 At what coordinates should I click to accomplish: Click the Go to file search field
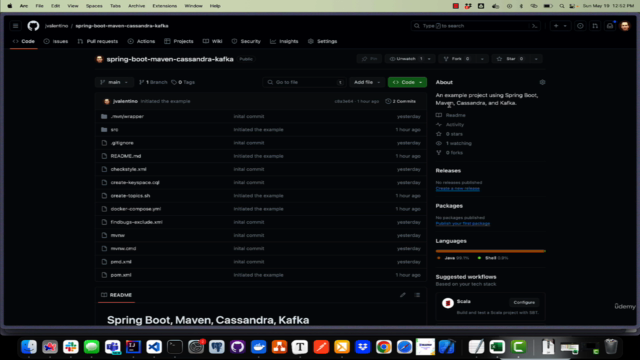coord(304,82)
